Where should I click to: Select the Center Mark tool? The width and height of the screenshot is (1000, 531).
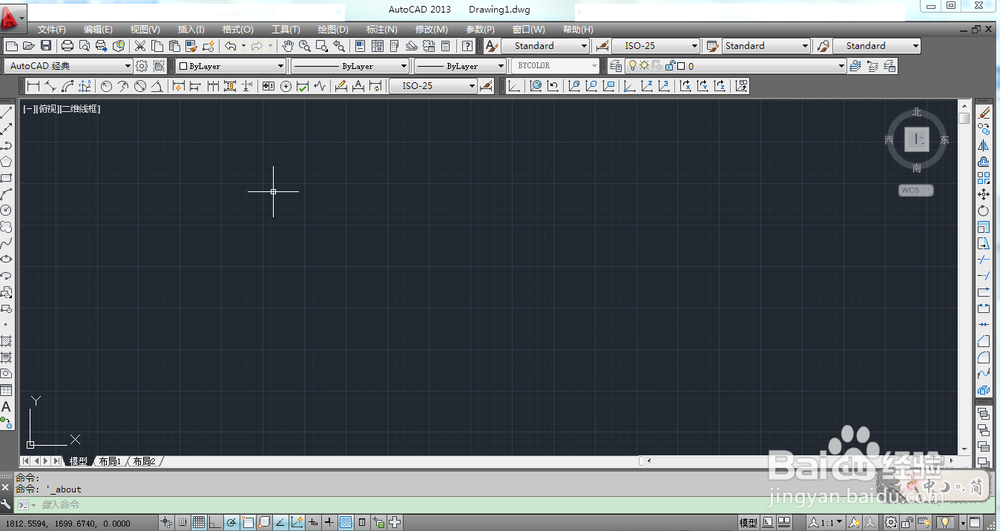click(286, 86)
